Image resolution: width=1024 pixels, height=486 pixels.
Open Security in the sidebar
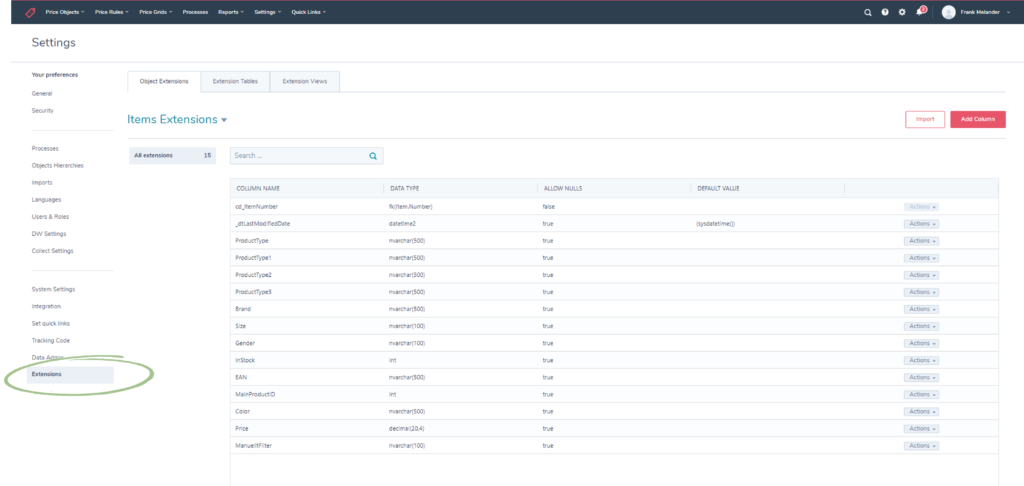point(42,110)
